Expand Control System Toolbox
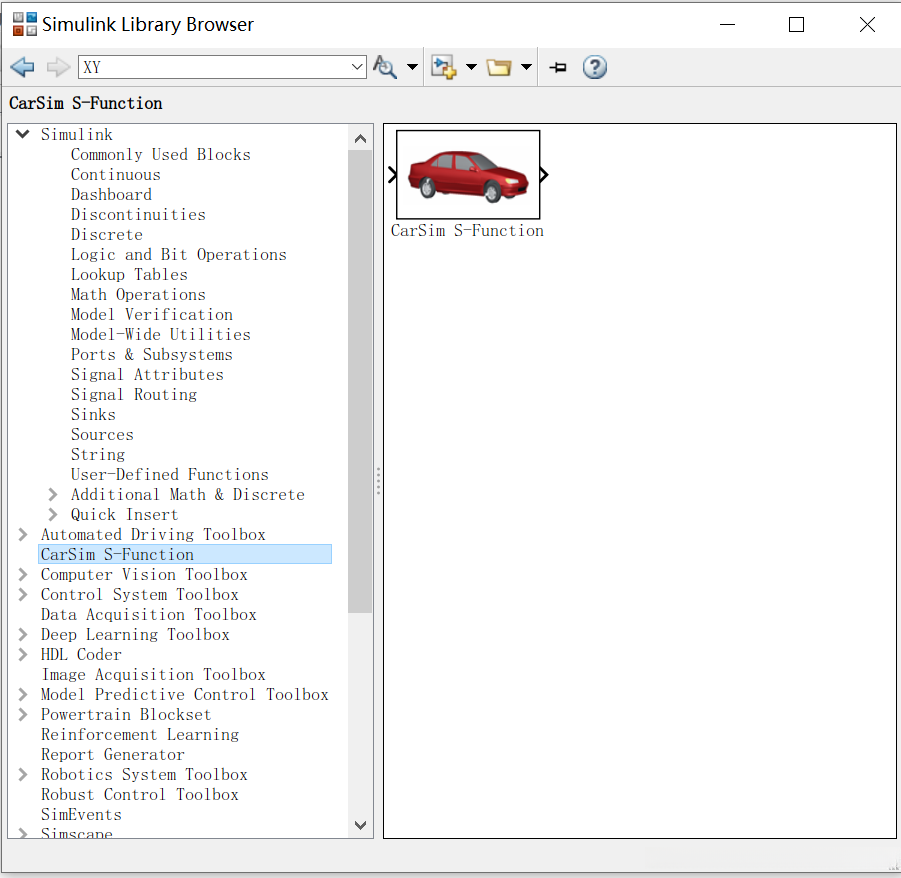Viewport: 901px width, 878px height. (23, 595)
